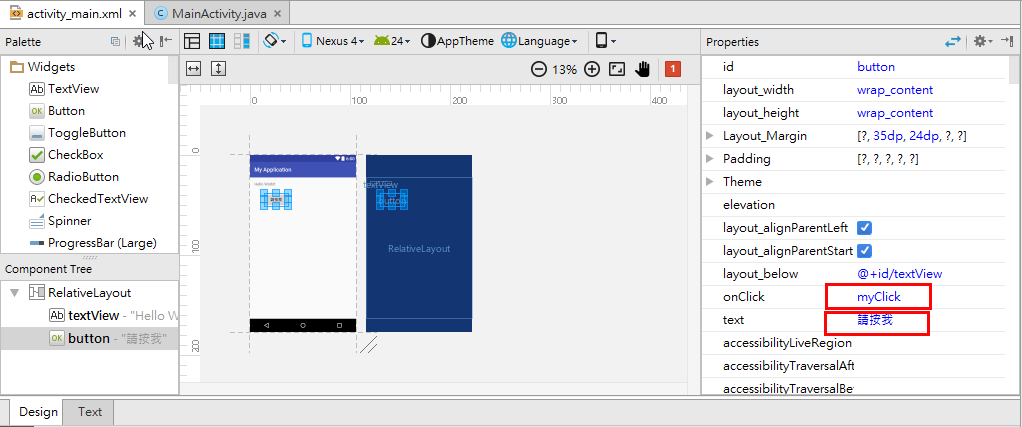Change layout_height wrap_content value
Image resolution: width=1022 pixels, height=427 pixels.
point(895,113)
